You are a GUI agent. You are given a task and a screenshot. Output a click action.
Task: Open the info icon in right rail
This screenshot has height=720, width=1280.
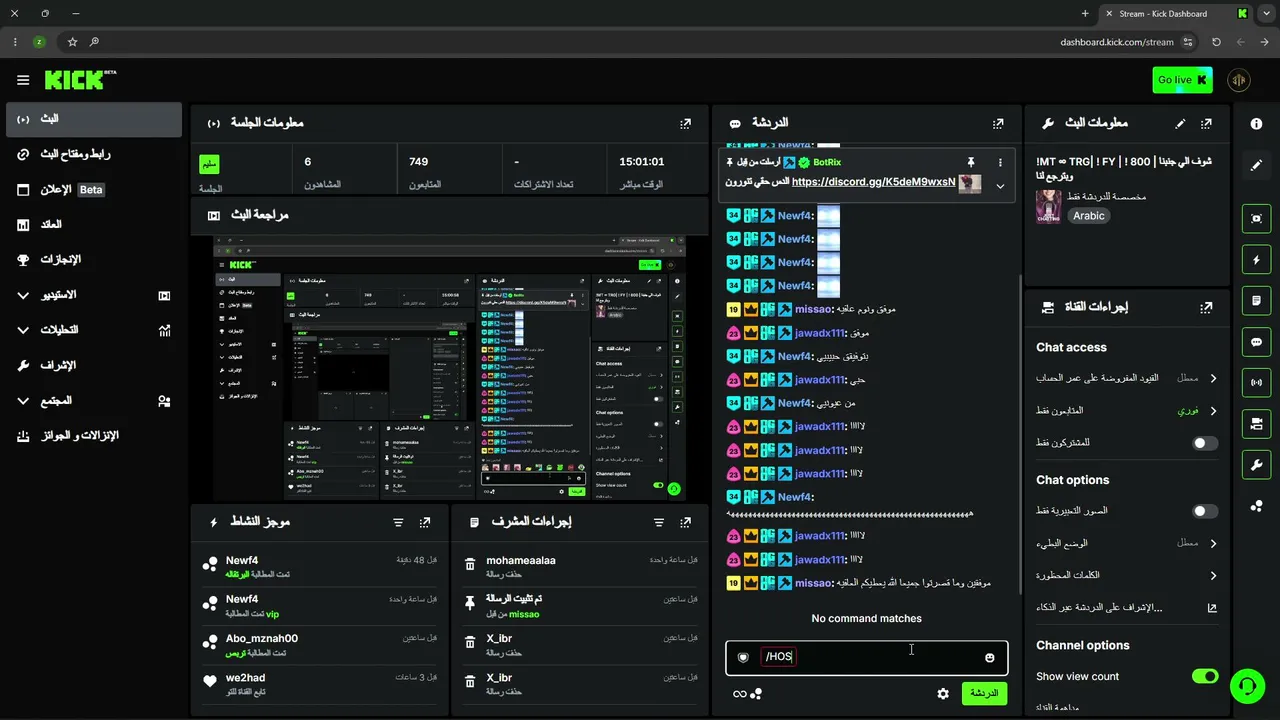1256,123
